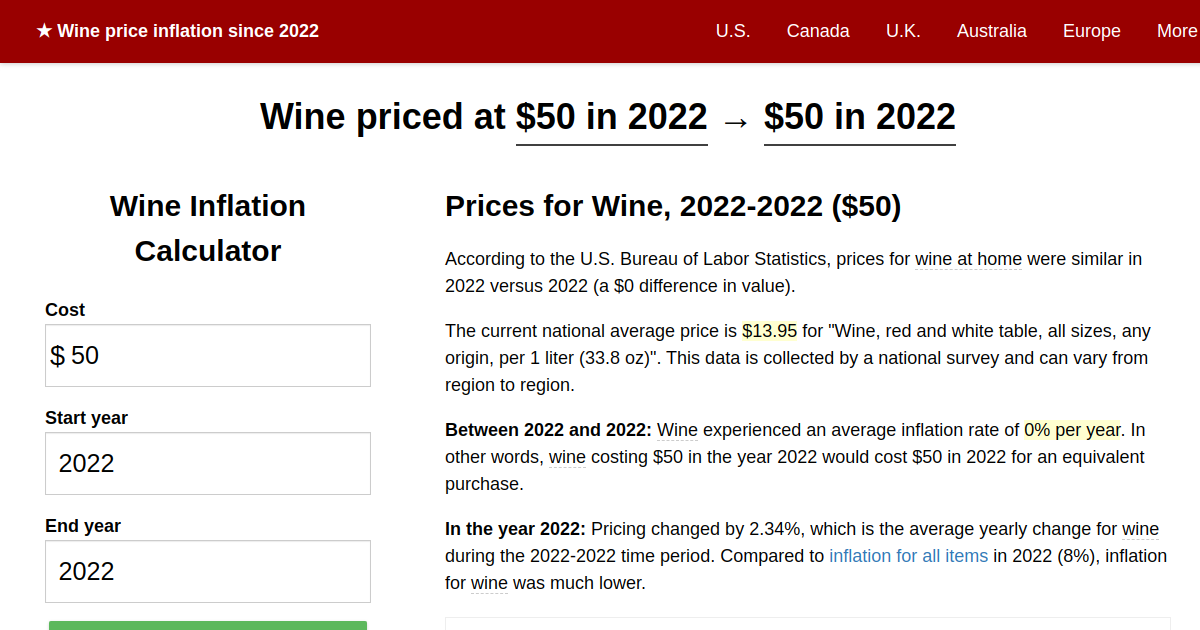The image size is (1200, 630).
Task: Select Canada in the top navigation
Action: [818, 31]
